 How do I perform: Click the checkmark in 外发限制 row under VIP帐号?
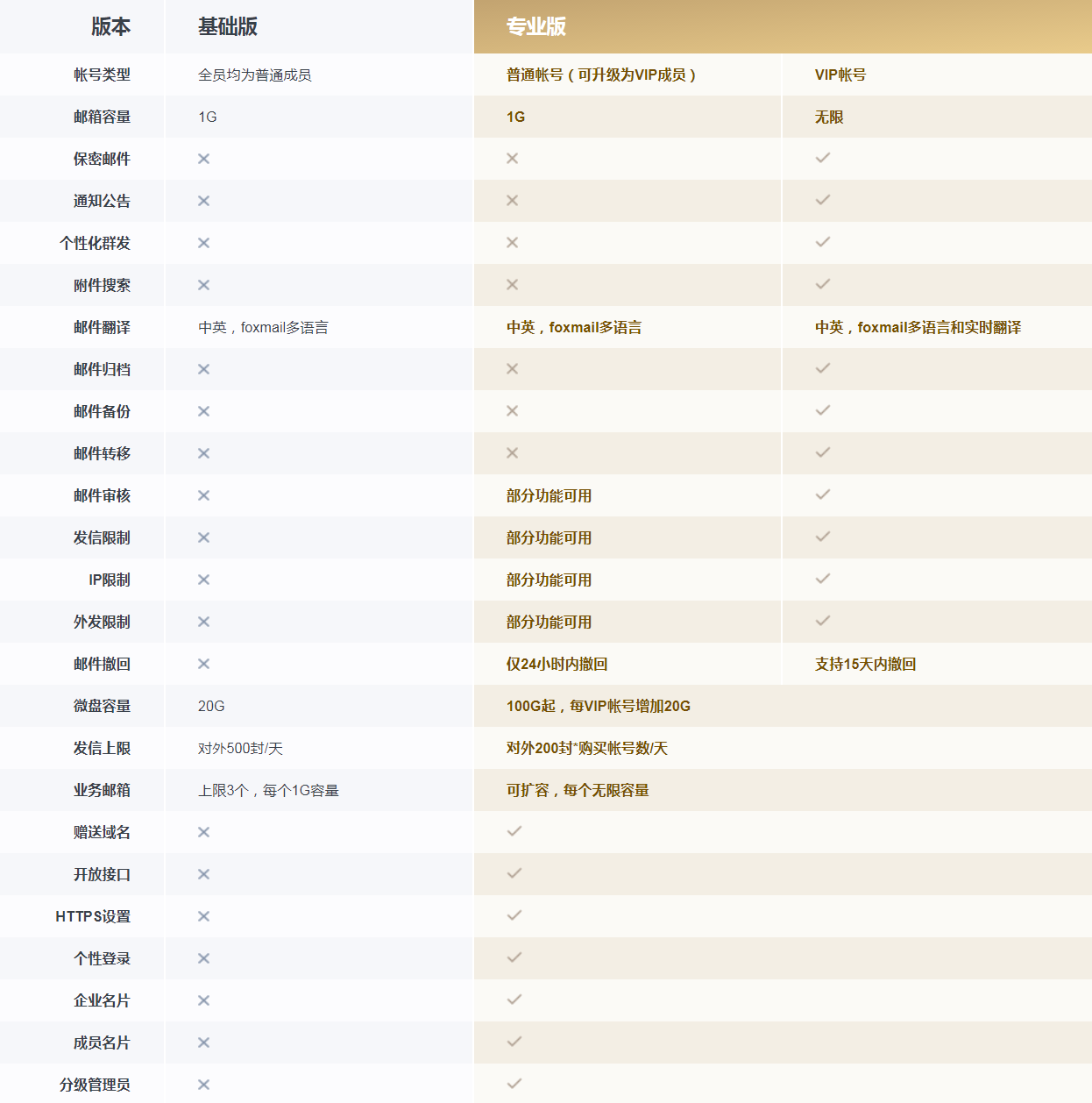823,621
